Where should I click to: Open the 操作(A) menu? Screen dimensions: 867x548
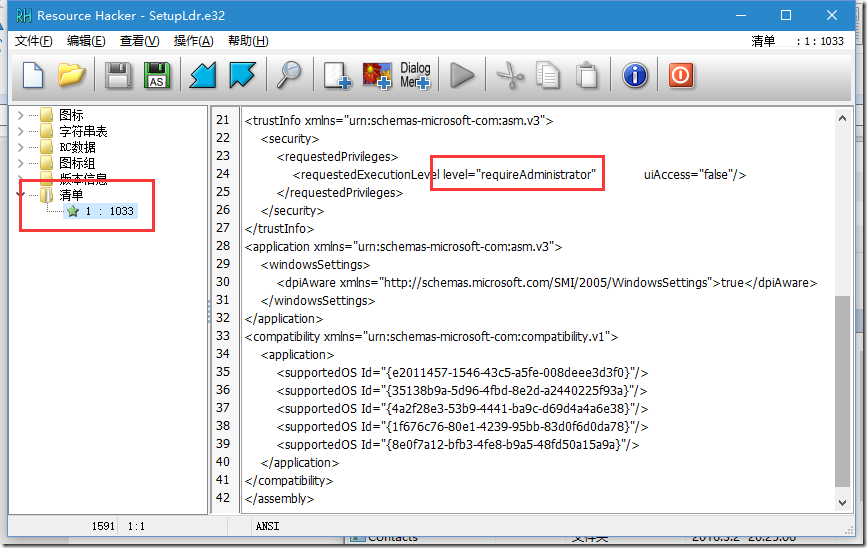(x=193, y=41)
